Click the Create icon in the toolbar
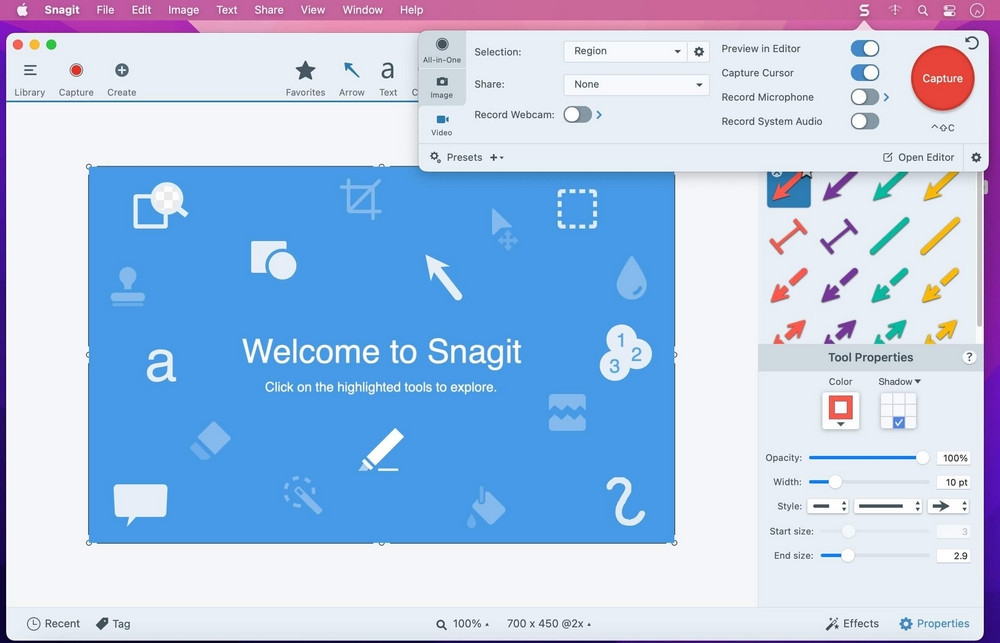 click(x=121, y=72)
